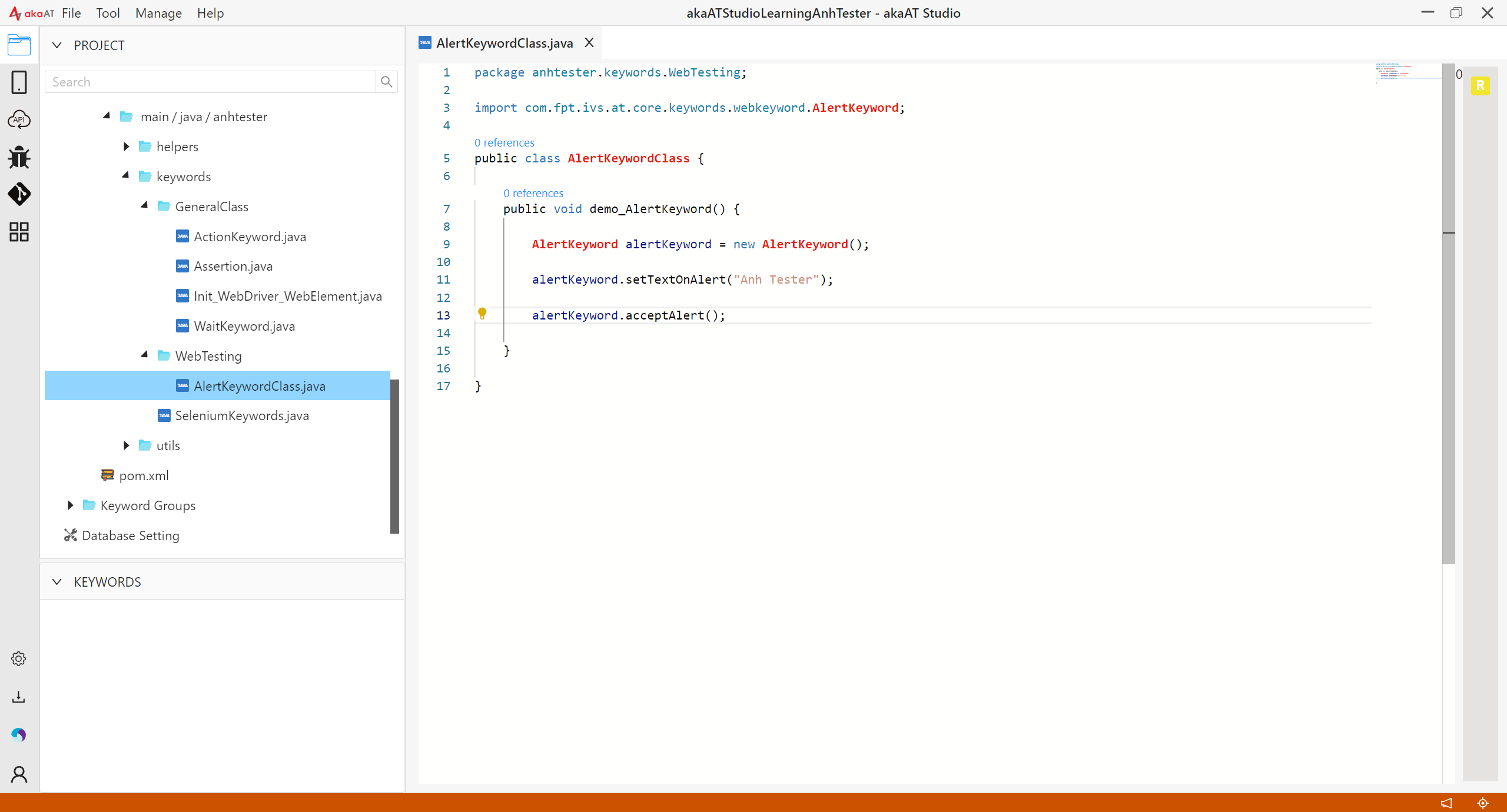Open the Settings gear icon
The height and width of the screenshot is (812, 1507).
click(x=19, y=658)
